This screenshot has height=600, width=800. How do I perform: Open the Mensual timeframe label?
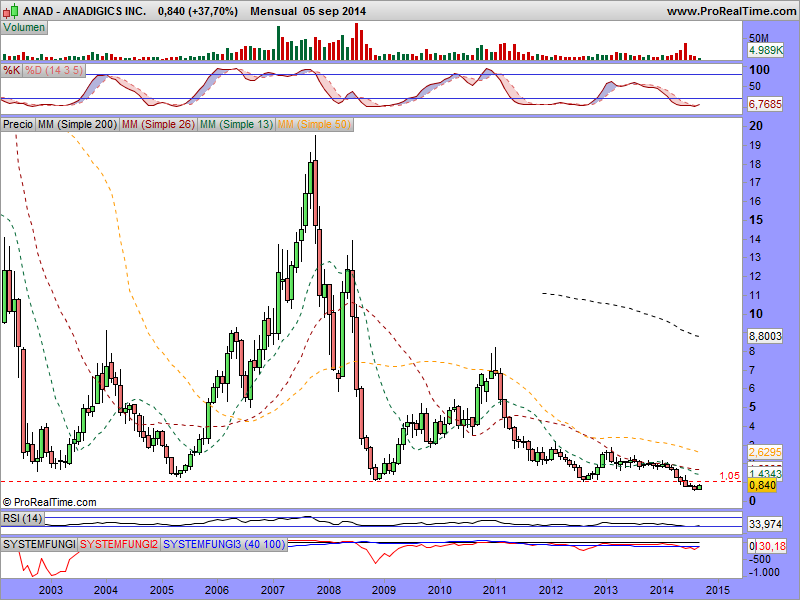(x=273, y=11)
